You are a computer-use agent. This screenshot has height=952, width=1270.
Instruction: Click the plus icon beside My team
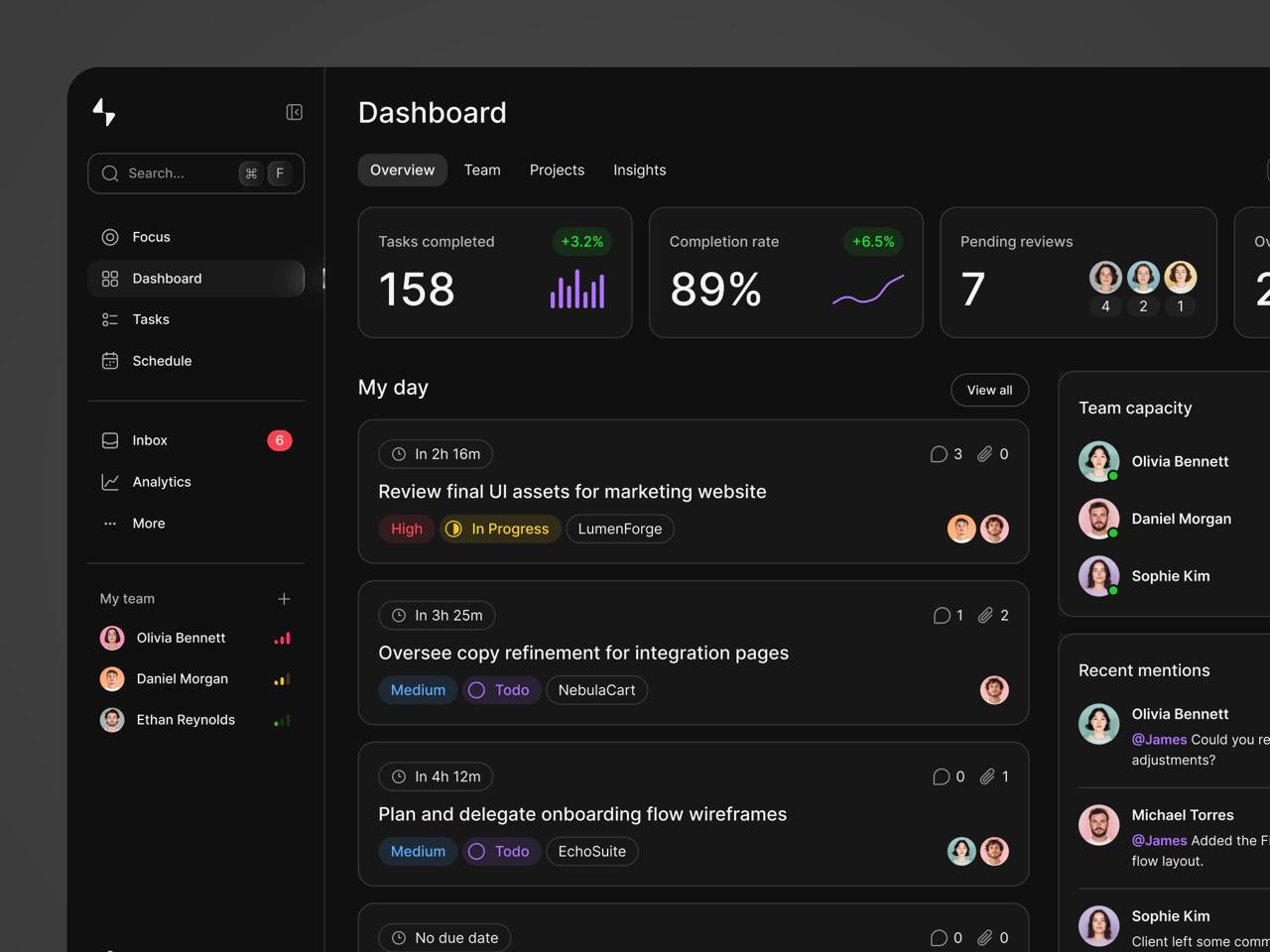tap(284, 599)
